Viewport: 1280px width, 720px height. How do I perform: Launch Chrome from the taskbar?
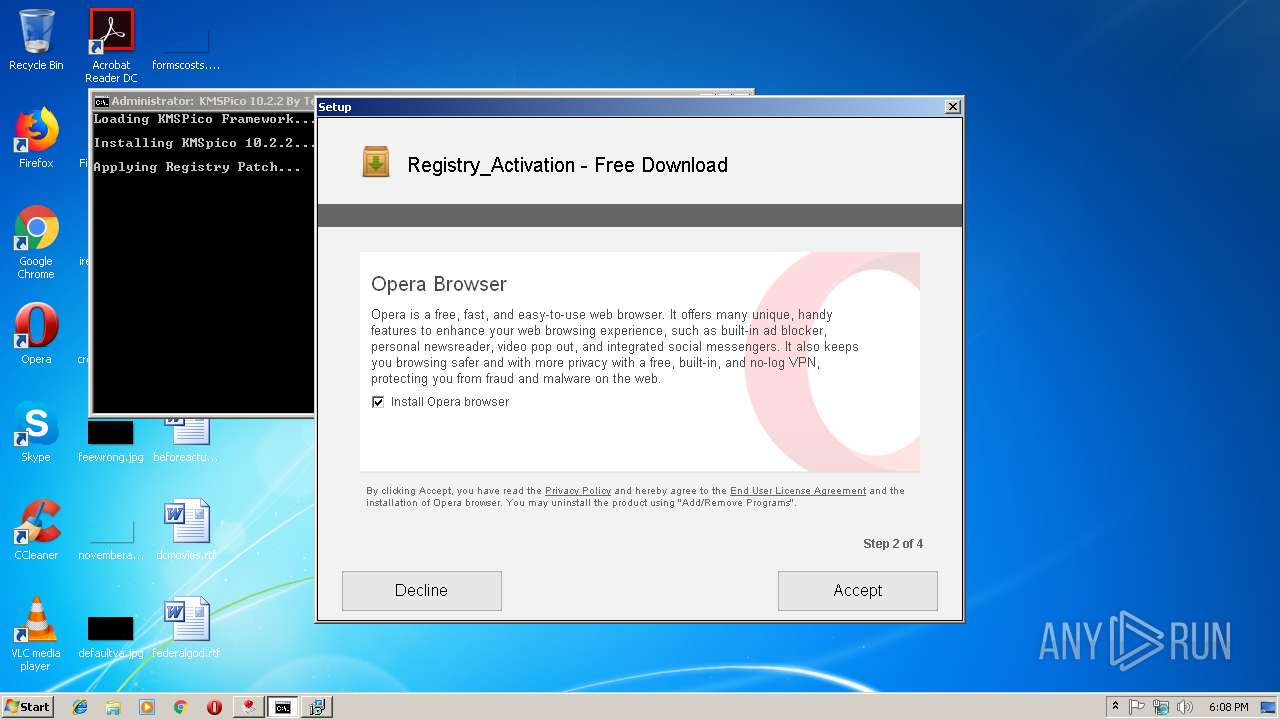pyautogui.click(x=180, y=707)
